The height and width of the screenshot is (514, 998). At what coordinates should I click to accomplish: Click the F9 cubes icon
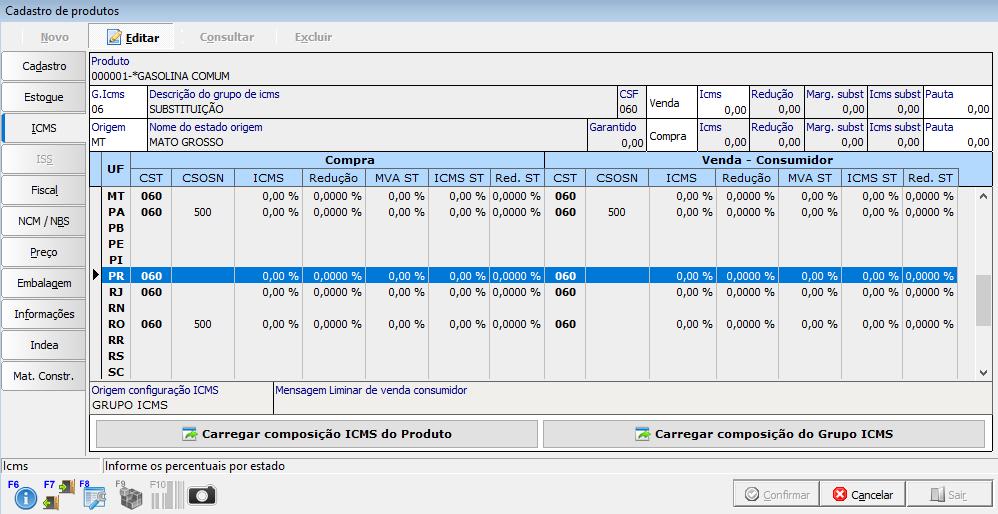coord(131,496)
